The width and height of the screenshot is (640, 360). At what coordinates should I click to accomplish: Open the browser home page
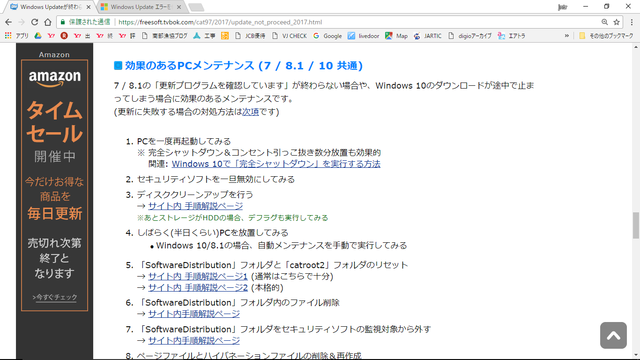tap(48, 22)
